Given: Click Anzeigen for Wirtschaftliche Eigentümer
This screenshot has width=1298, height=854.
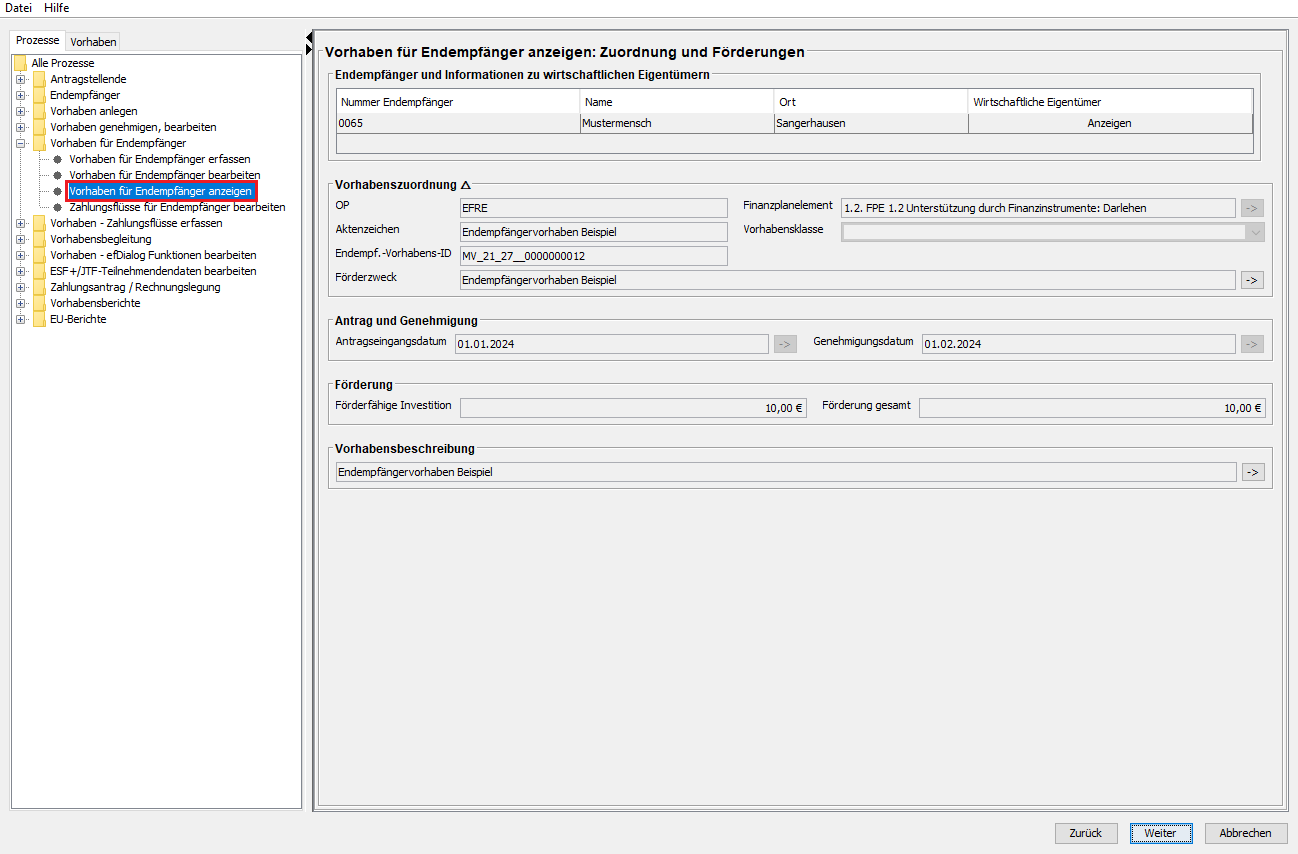Looking at the screenshot, I should pos(1110,123).
